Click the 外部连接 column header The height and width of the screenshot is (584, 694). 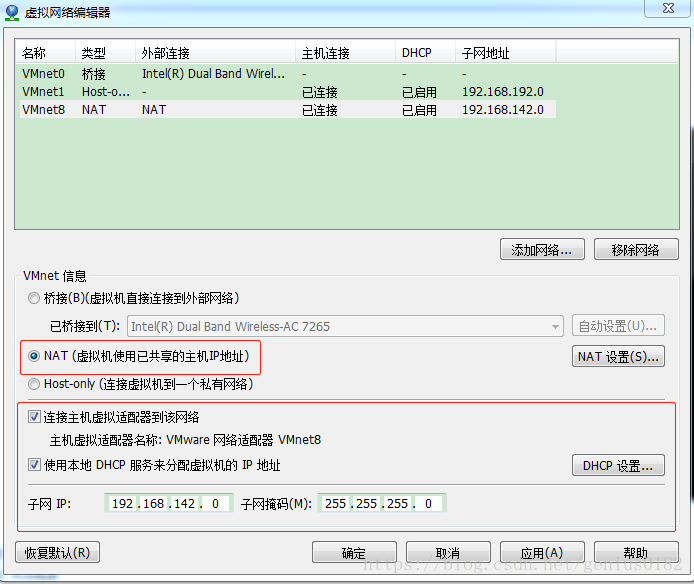click(x=215, y=53)
